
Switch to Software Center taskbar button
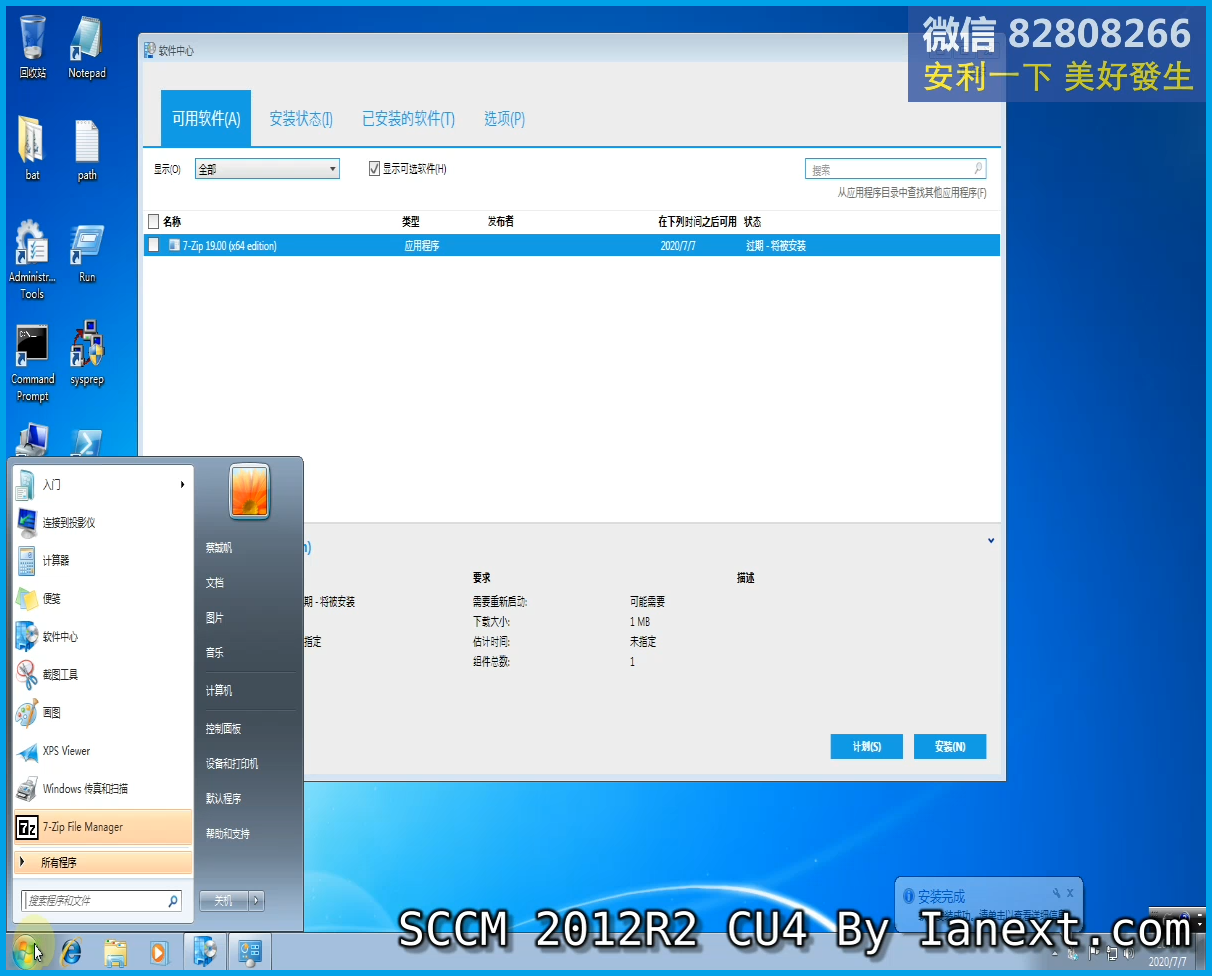click(205, 952)
